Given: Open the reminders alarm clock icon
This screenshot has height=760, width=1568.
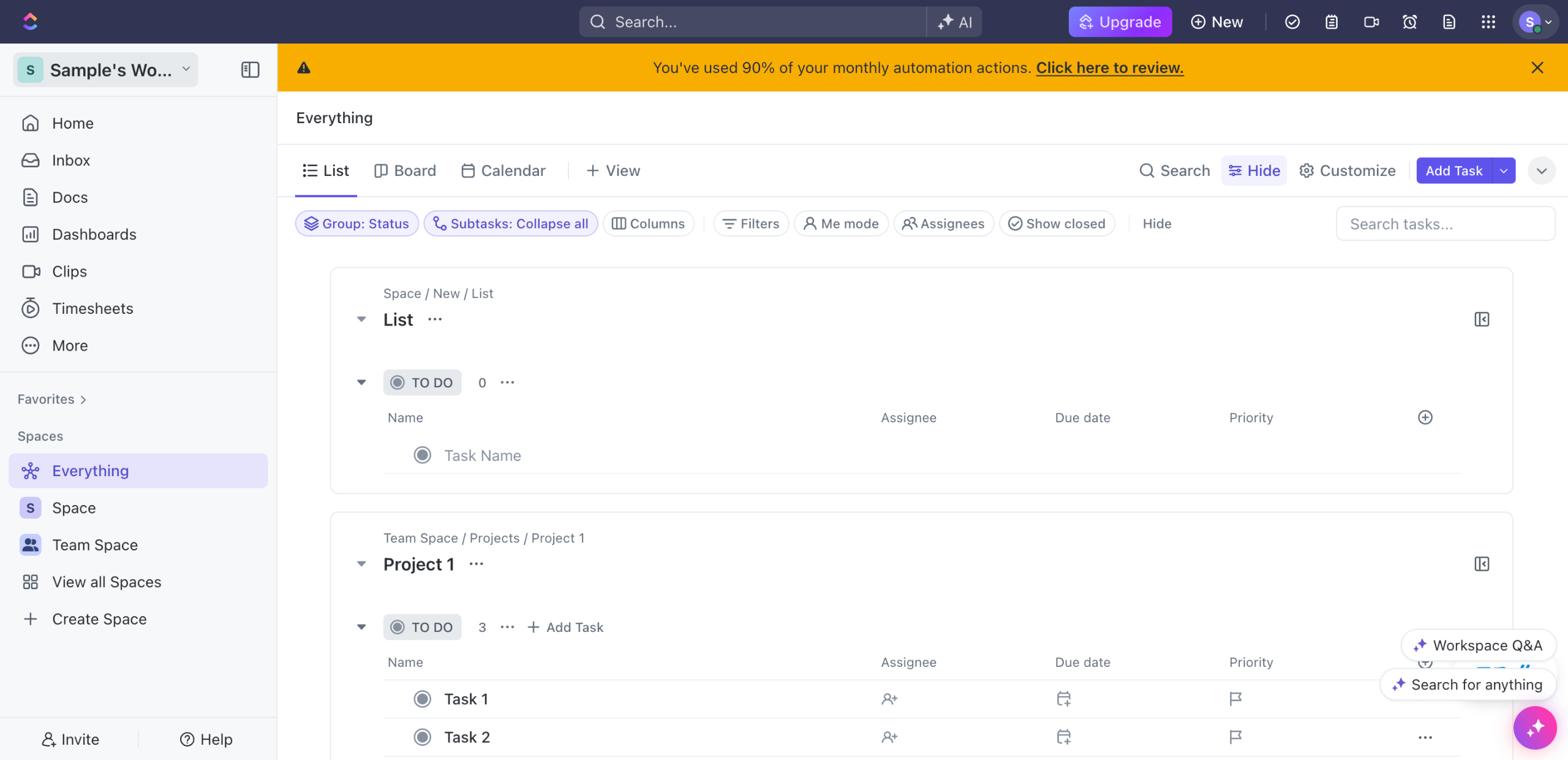Looking at the screenshot, I should [1409, 22].
